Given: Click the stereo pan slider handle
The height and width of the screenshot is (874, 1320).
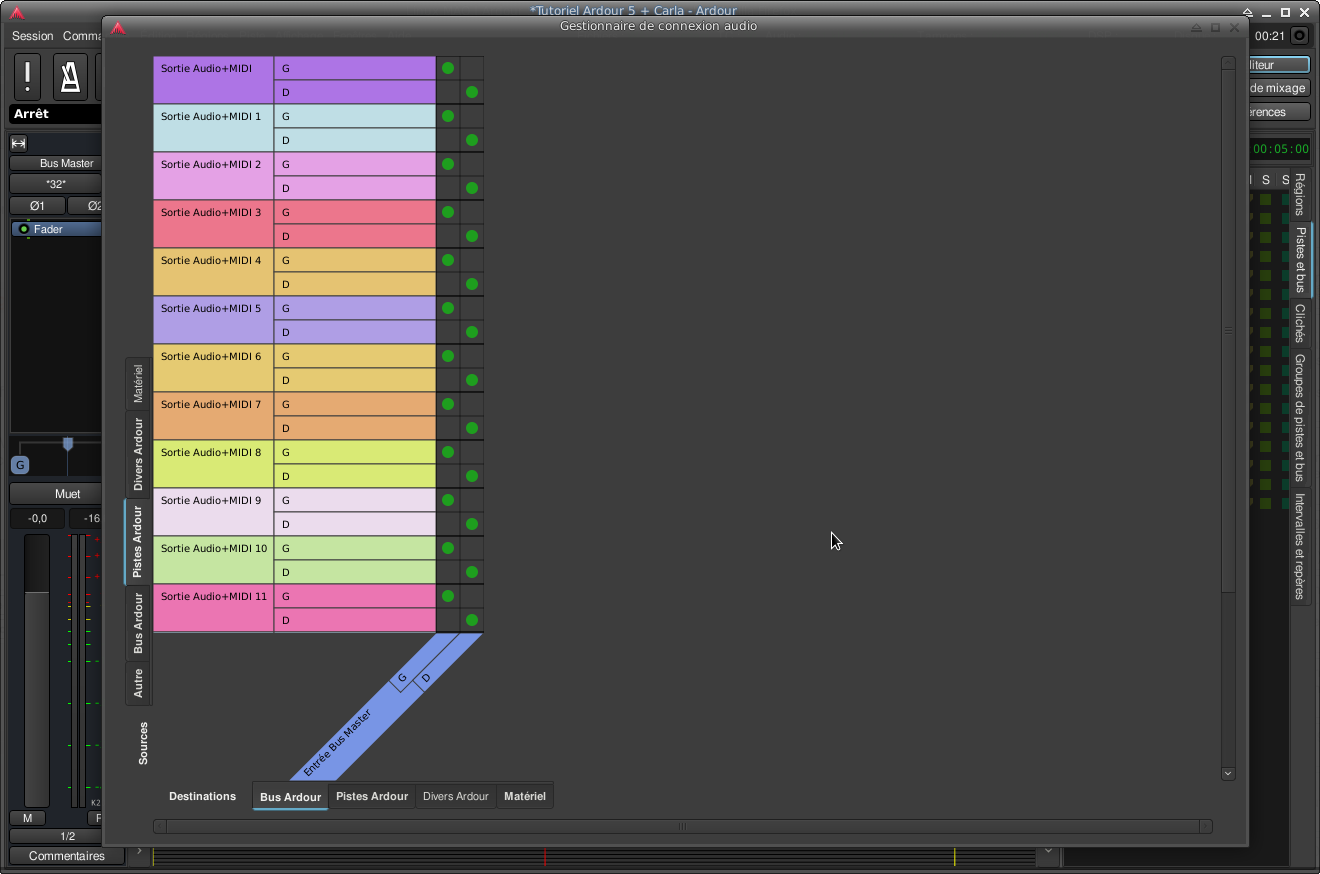Looking at the screenshot, I should (x=68, y=443).
